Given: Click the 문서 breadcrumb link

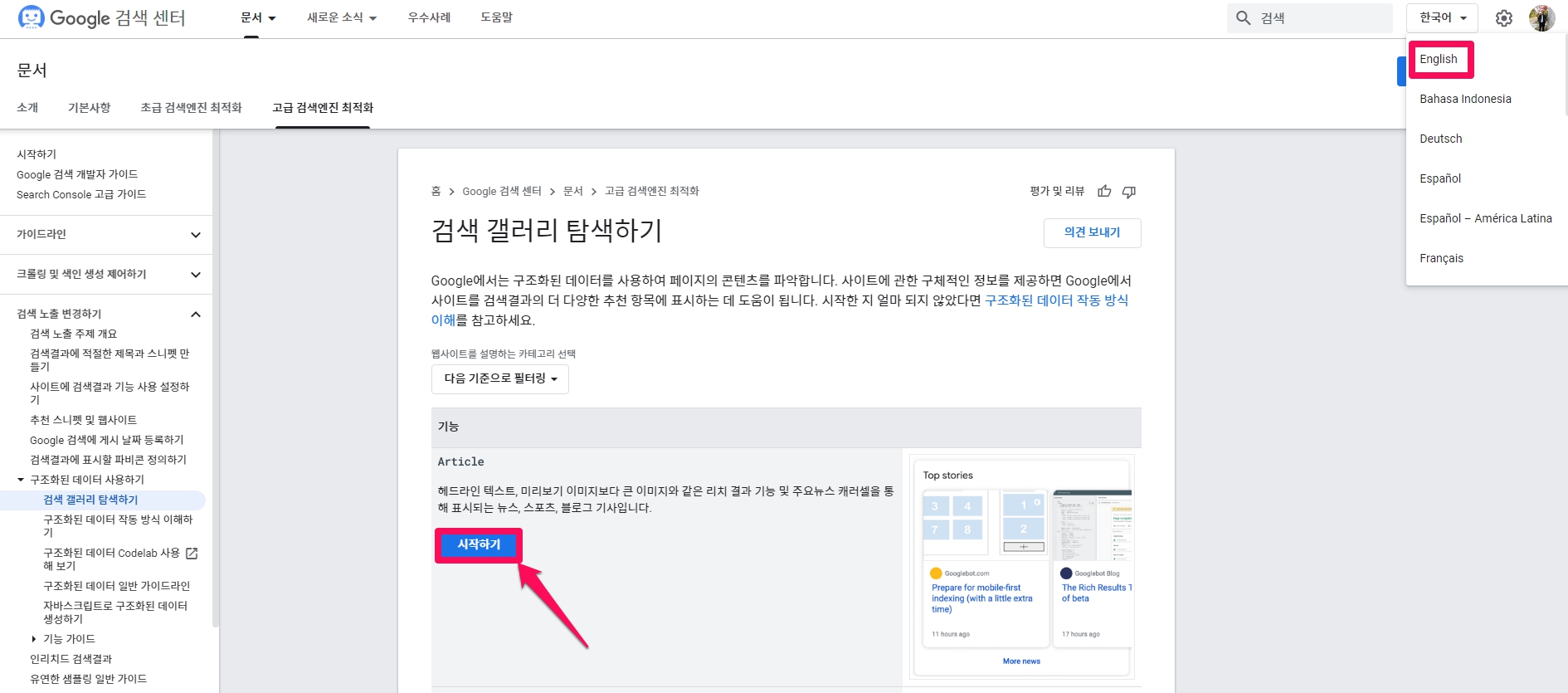Looking at the screenshot, I should click(x=572, y=192).
